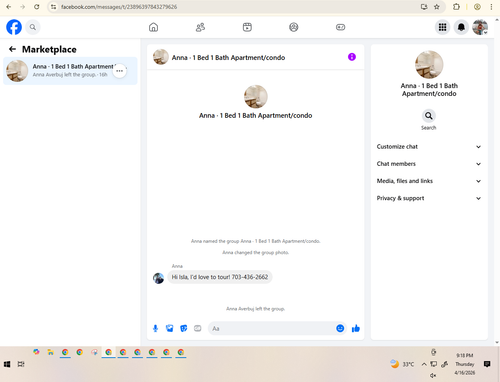Toggle the purple conversation information icon
This screenshot has width=500, height=382.
click(352, 57)
